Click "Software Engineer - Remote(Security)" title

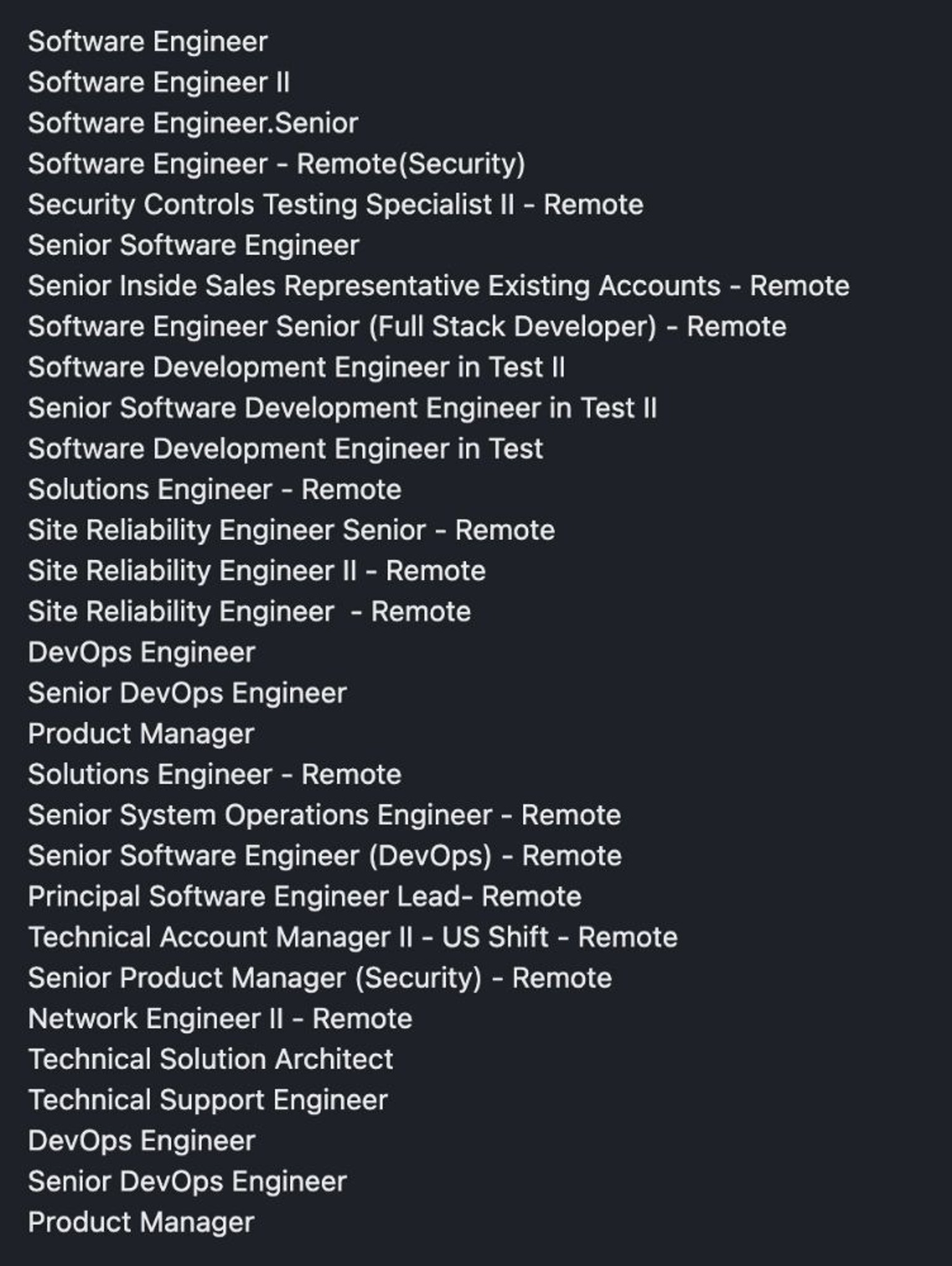276,164
